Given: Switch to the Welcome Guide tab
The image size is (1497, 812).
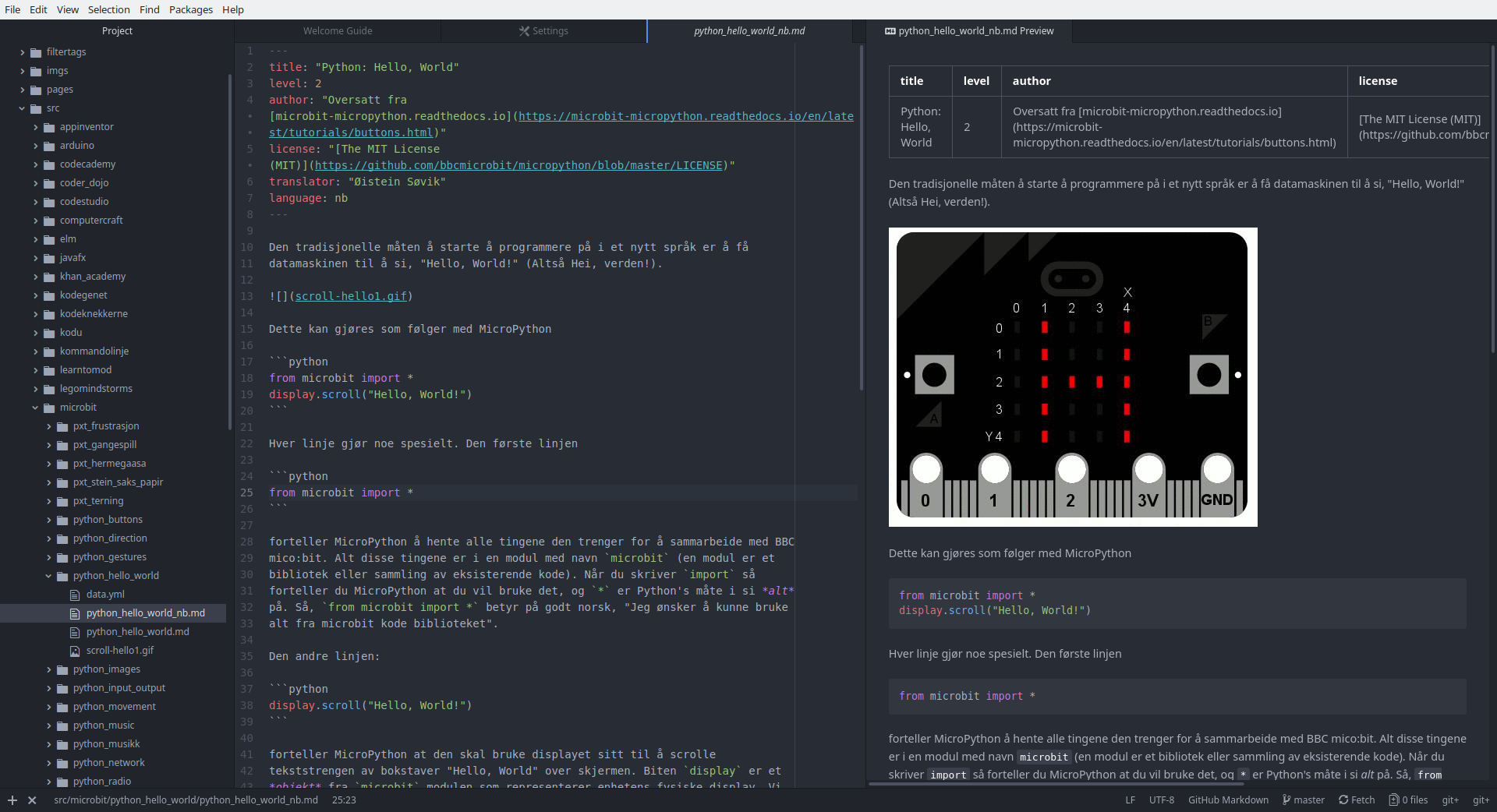Looking at the screenshot, I should (338, 31).
